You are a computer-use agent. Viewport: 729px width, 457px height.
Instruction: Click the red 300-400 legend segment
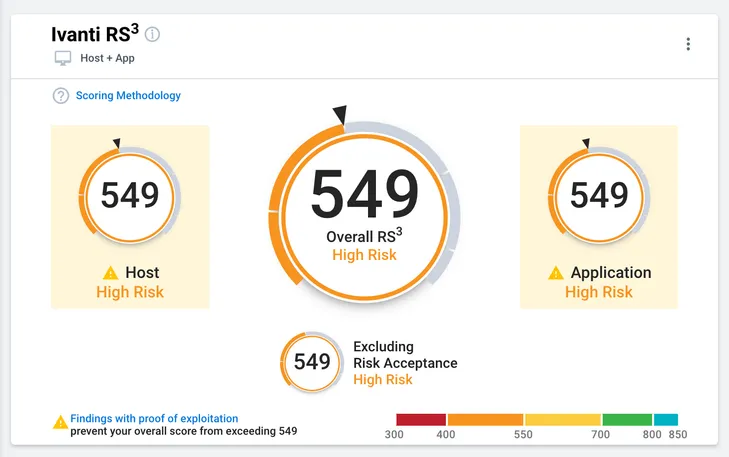(421, 420)
